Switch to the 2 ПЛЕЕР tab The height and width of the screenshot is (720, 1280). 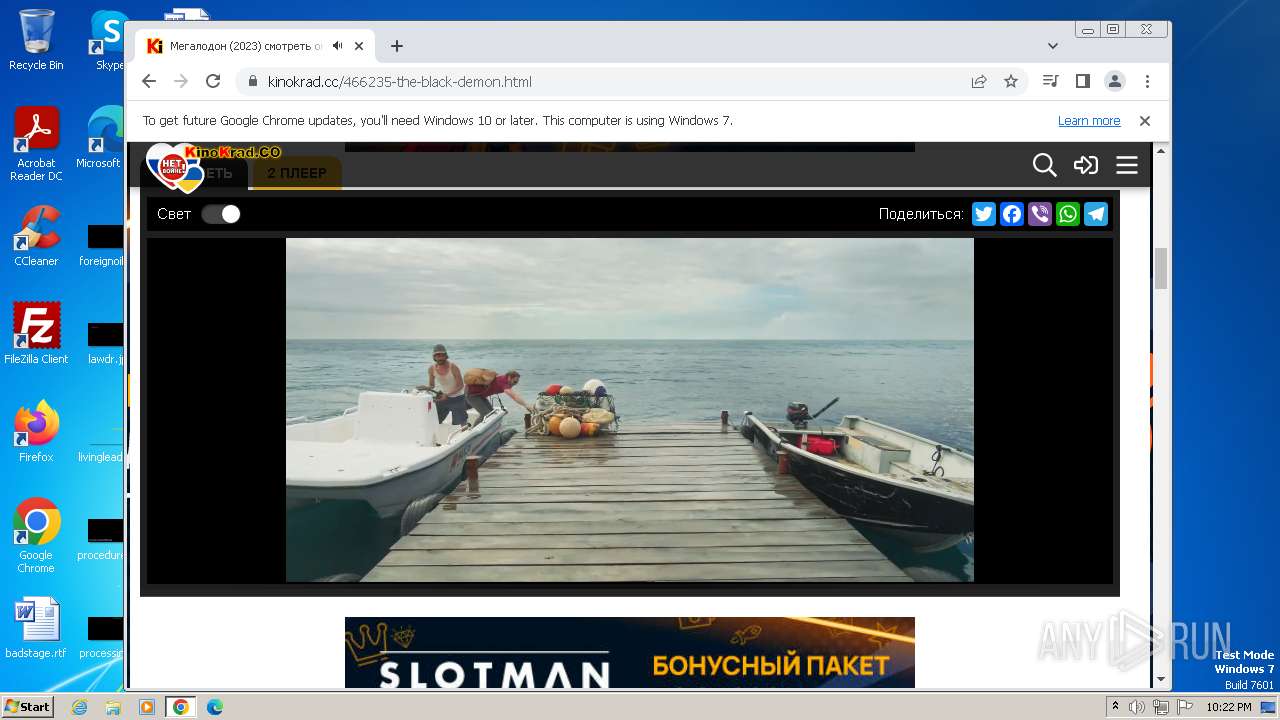point(296,173)
